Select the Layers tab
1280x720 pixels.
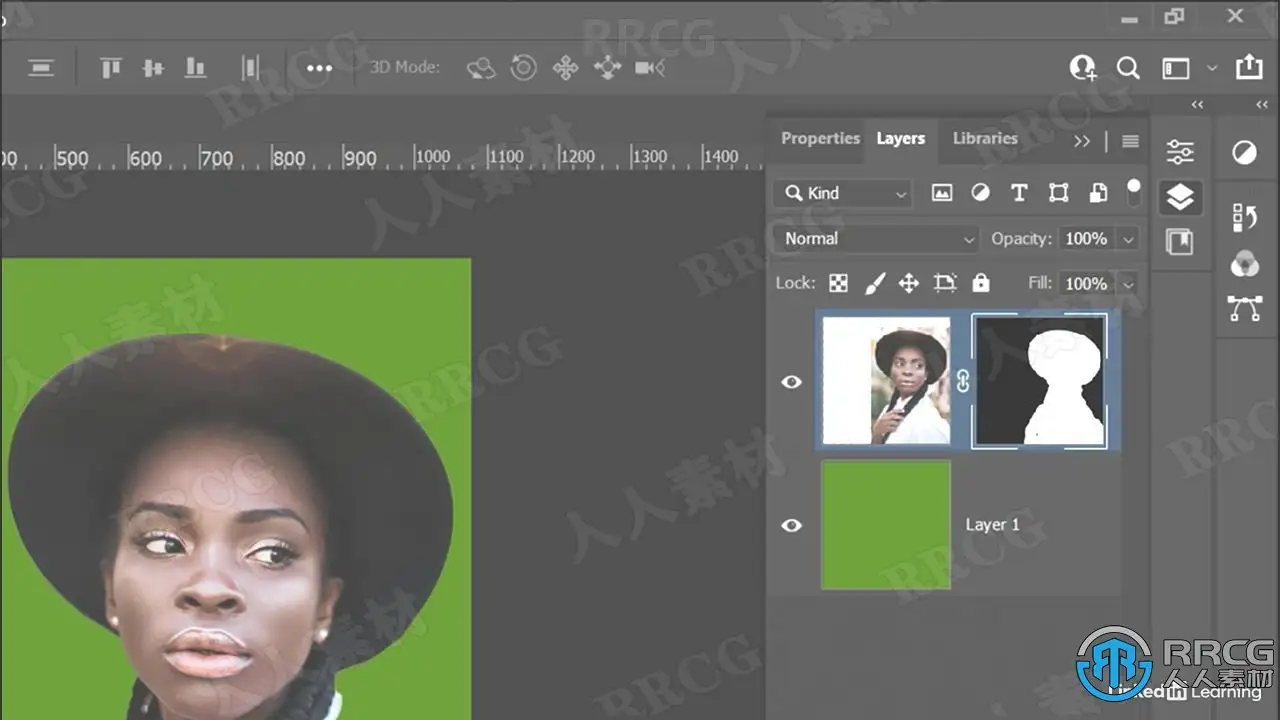900,139
